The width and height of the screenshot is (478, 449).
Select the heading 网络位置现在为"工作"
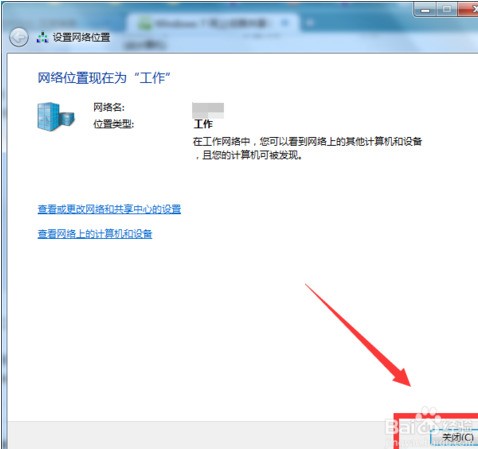104,78
